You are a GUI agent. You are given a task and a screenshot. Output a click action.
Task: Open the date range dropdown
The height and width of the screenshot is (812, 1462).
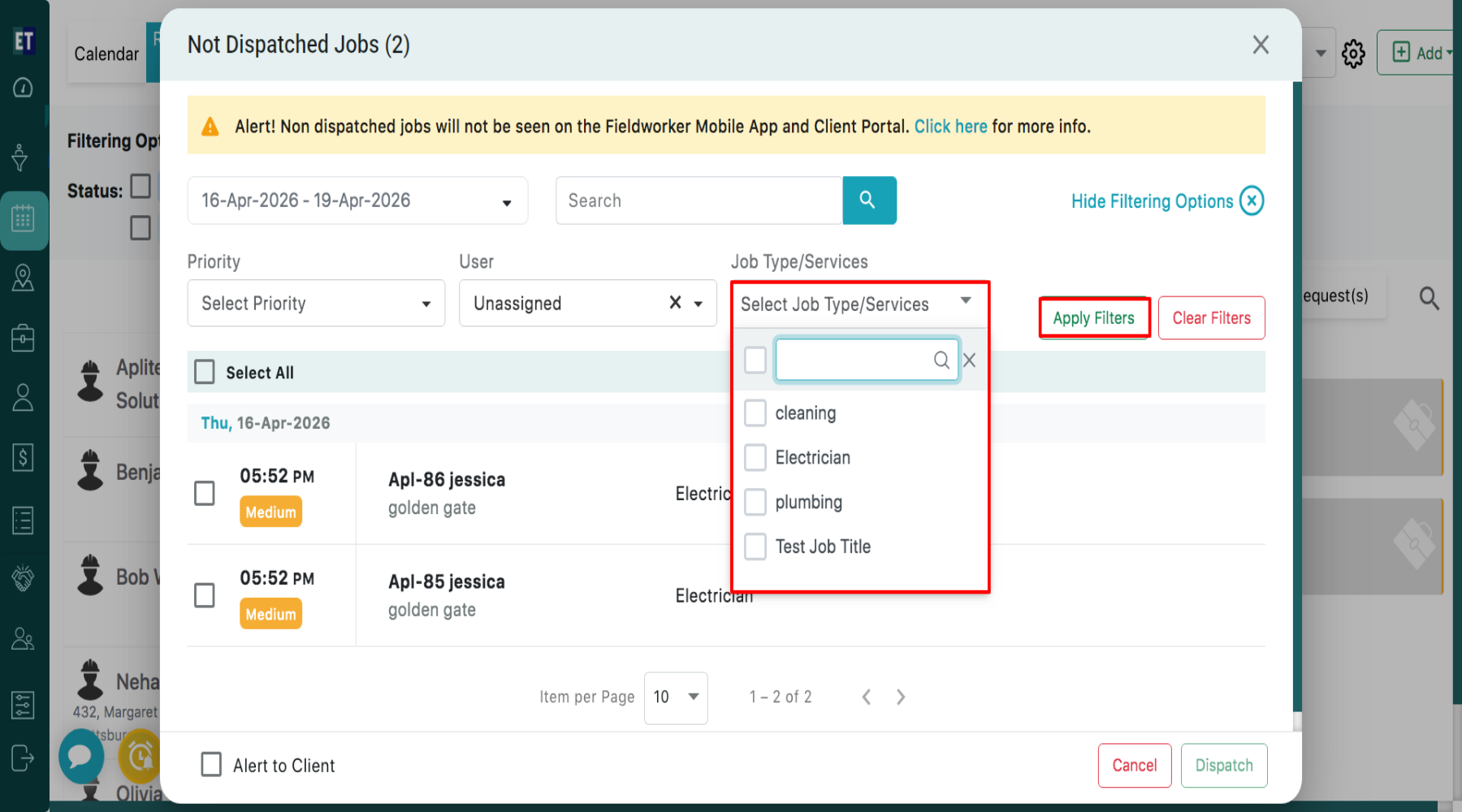(357, 201)
